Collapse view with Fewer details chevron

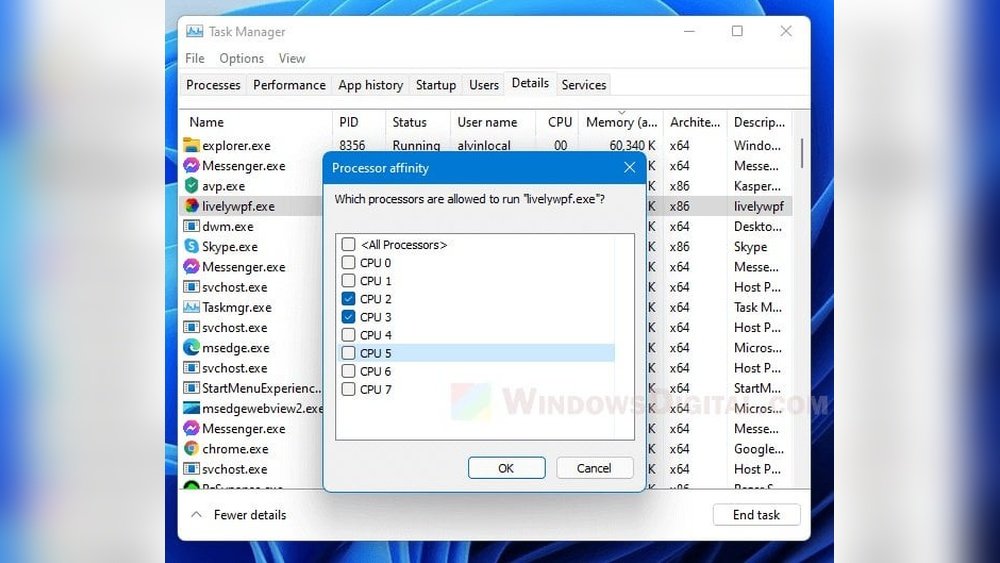(196, 515)
